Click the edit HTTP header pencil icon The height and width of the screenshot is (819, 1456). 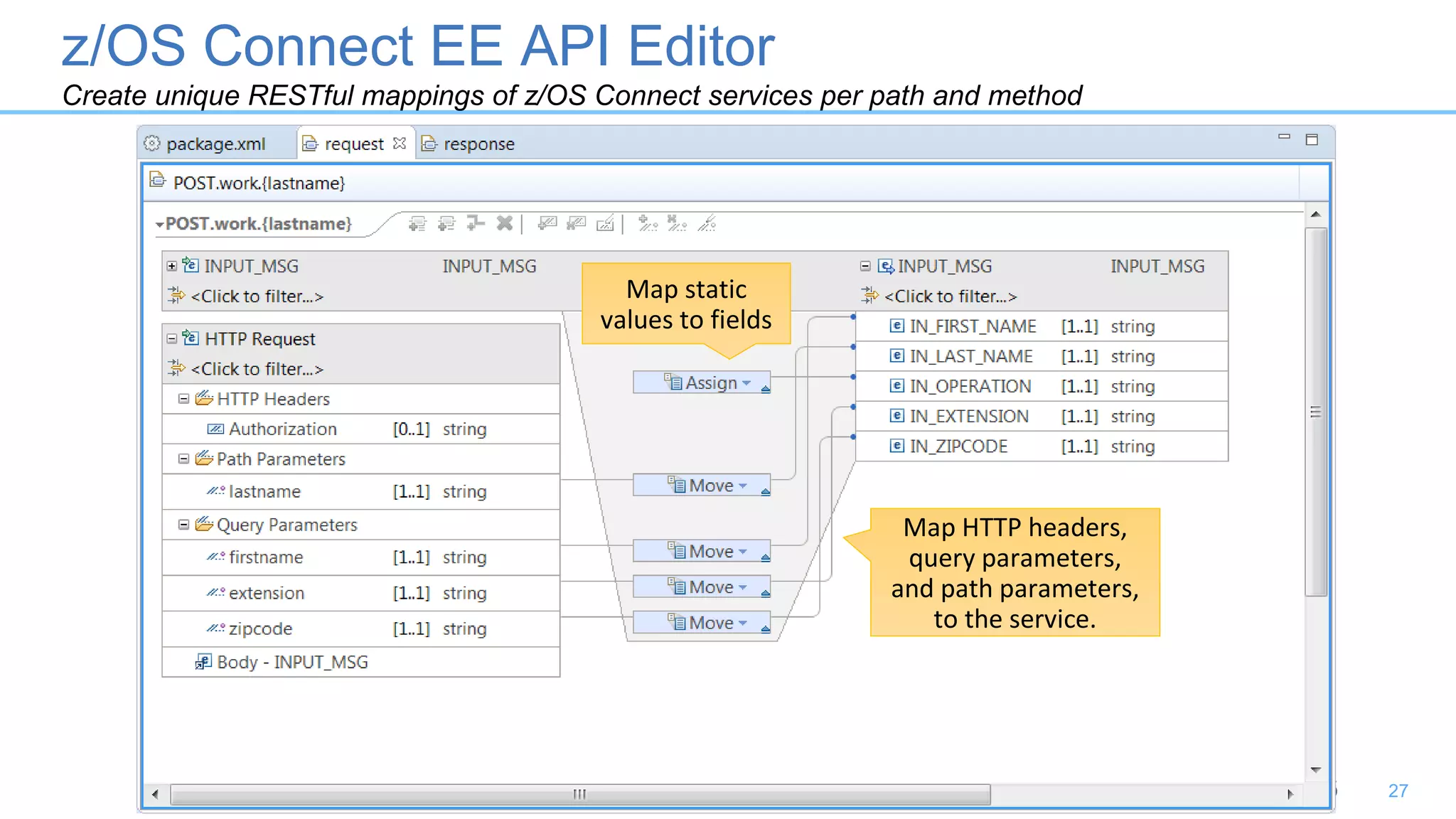click(605, 223)
